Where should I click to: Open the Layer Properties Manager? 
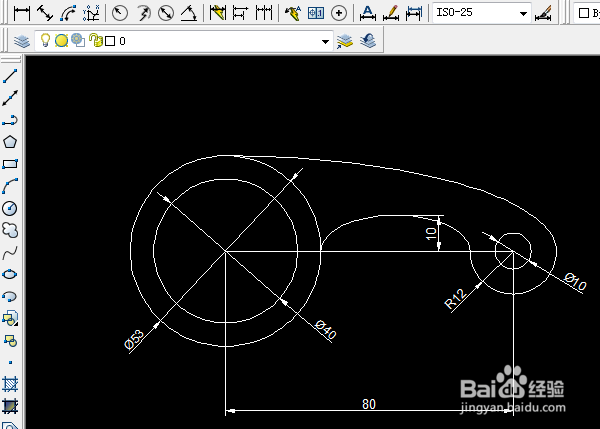pos(22,41)
